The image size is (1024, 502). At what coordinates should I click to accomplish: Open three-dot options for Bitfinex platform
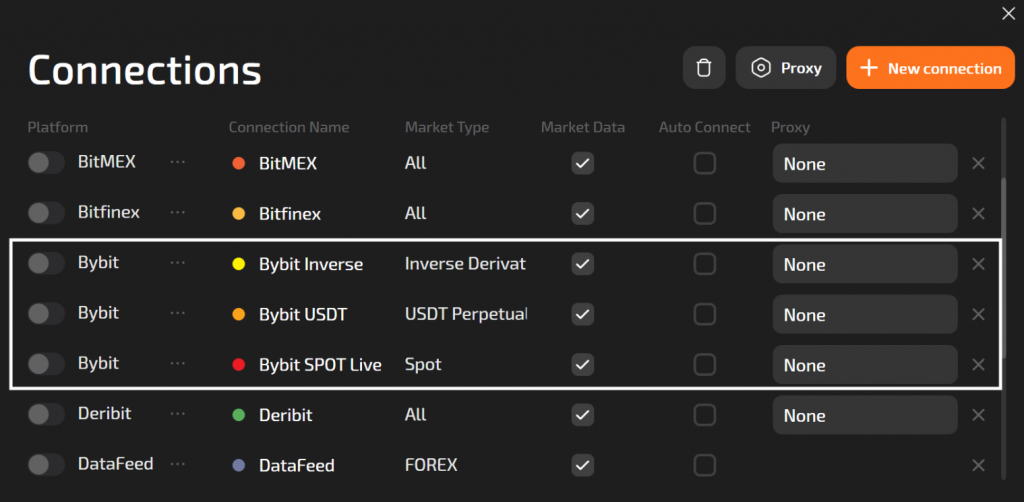click(x=178, y=213)
